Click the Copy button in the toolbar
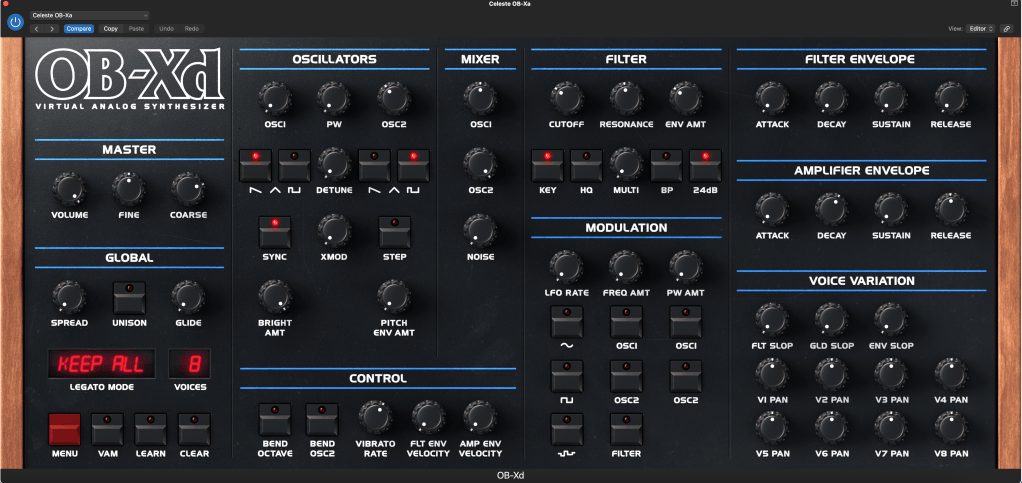Image resolution: width=1022 pixels, height=483 pixels. [110, 29]
